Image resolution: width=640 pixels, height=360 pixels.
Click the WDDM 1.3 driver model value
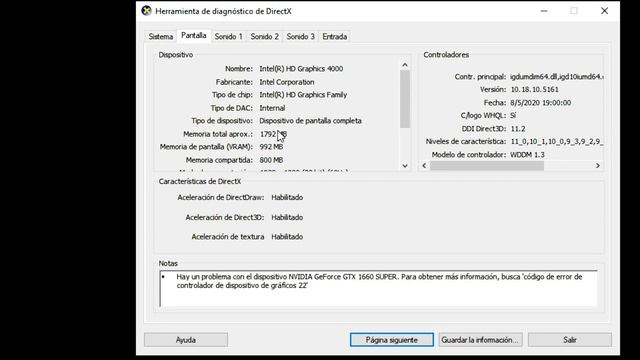click(x=527, y=155)
